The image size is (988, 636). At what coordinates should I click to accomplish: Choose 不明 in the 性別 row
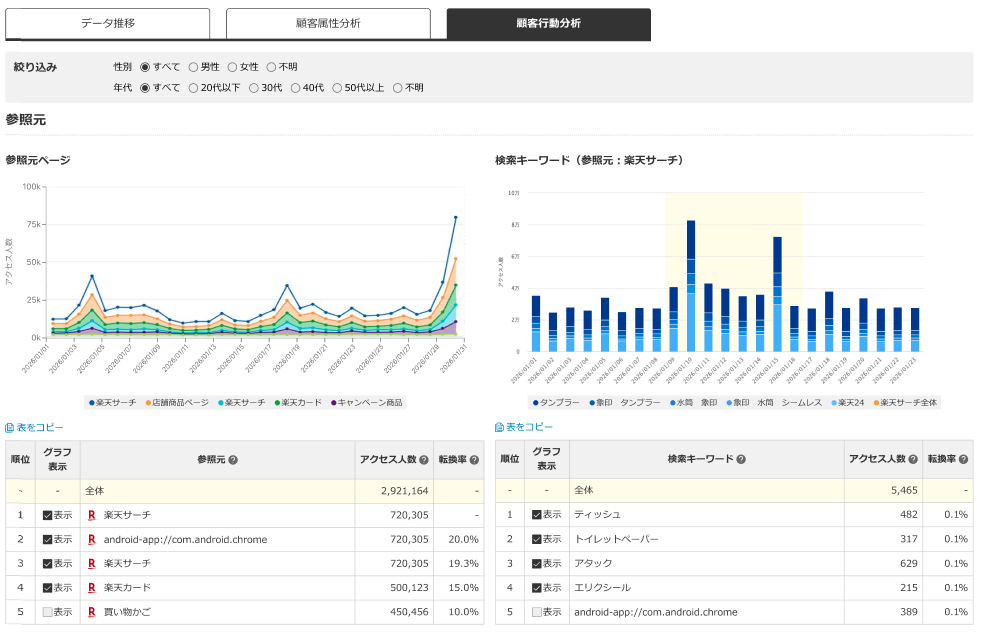272,67
